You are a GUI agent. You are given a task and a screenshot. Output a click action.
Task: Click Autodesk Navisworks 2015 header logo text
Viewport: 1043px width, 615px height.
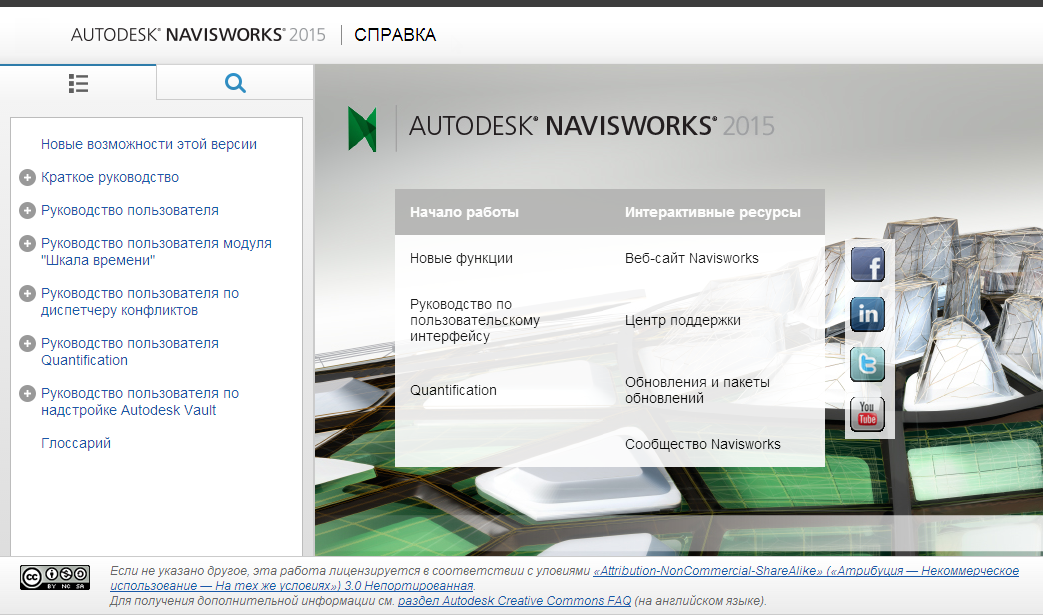[198, 35]
